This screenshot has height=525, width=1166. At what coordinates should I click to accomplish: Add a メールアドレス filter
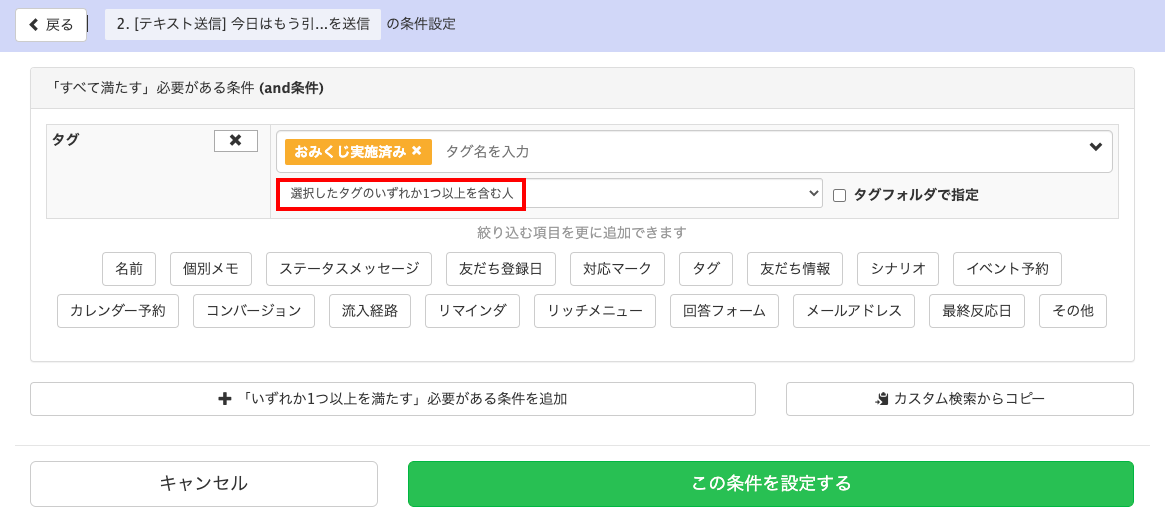854,311
